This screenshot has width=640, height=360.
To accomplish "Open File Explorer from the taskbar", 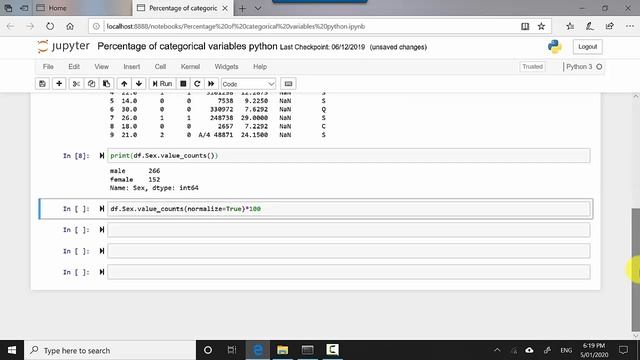I will (x=282, y=350).
